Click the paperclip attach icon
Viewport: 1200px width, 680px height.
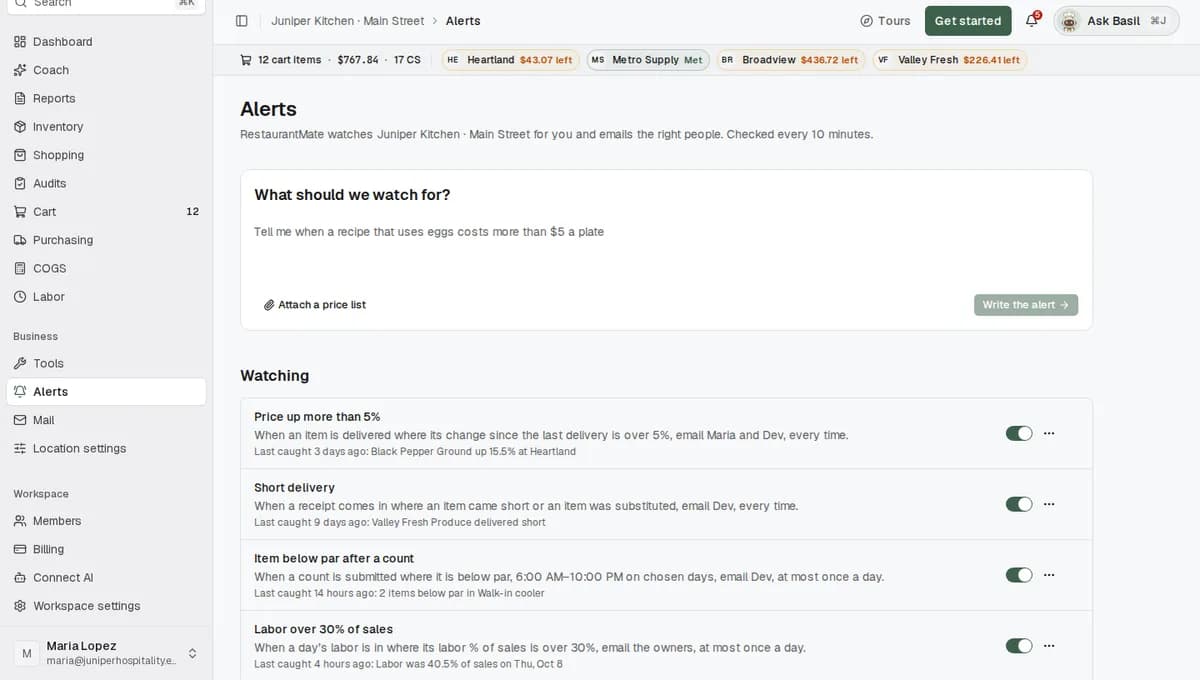pos(269,305)
